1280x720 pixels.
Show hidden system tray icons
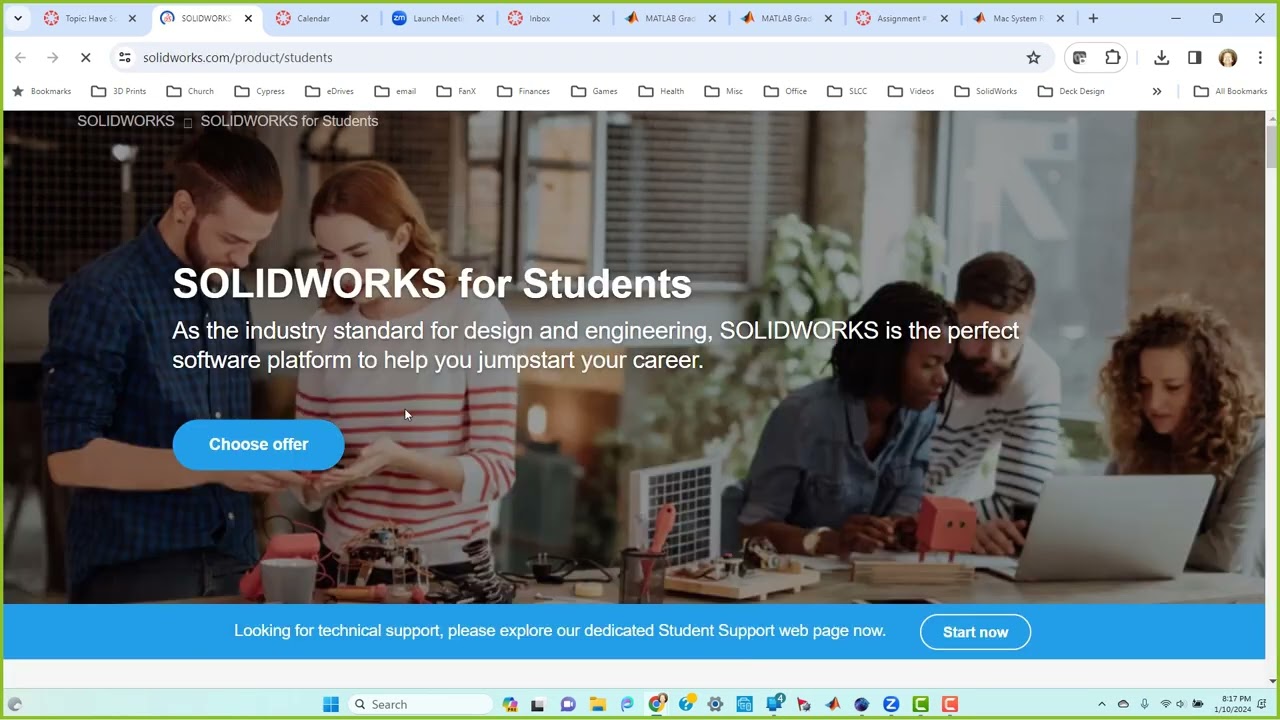tap(1102, 705)
